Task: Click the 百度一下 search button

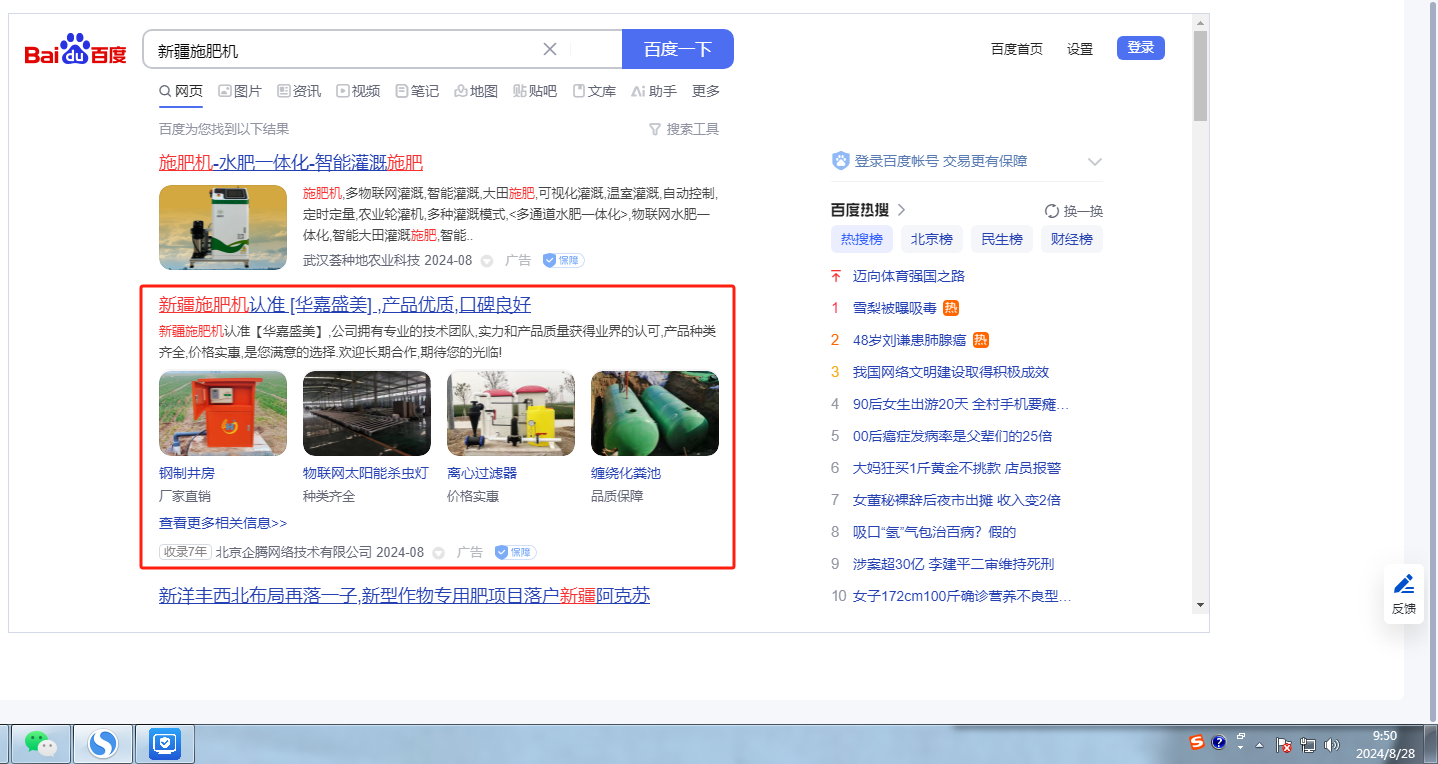Action: (x=678, y=49)
